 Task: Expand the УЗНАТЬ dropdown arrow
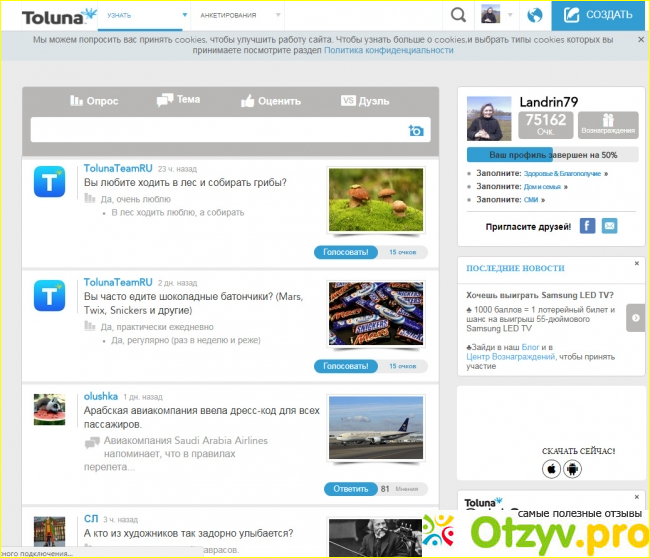pyautogui.click(x=184, y=16)
